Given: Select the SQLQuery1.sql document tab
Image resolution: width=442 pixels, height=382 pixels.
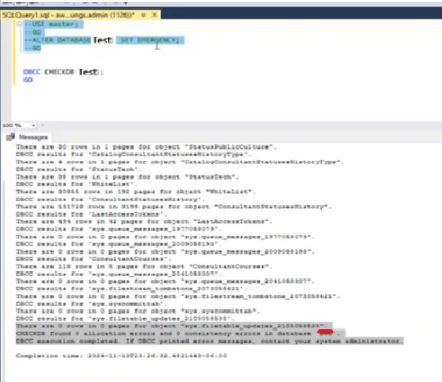Looking at the screenshot, I should pos(69,15).
